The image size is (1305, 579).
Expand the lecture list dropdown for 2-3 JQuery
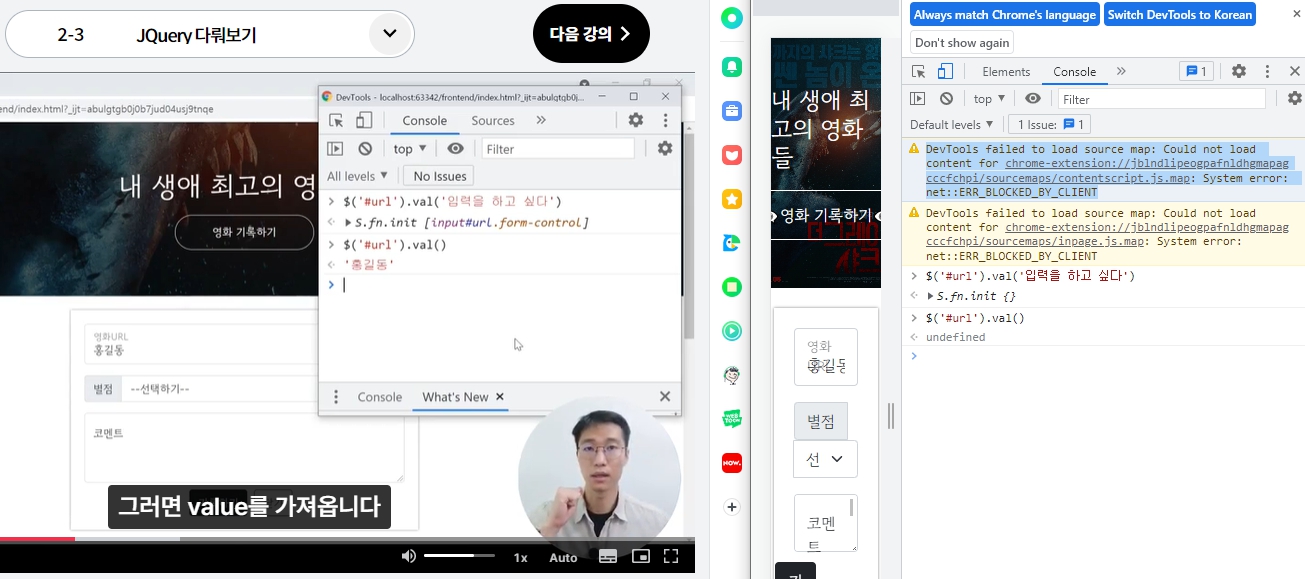pos(390,34)
